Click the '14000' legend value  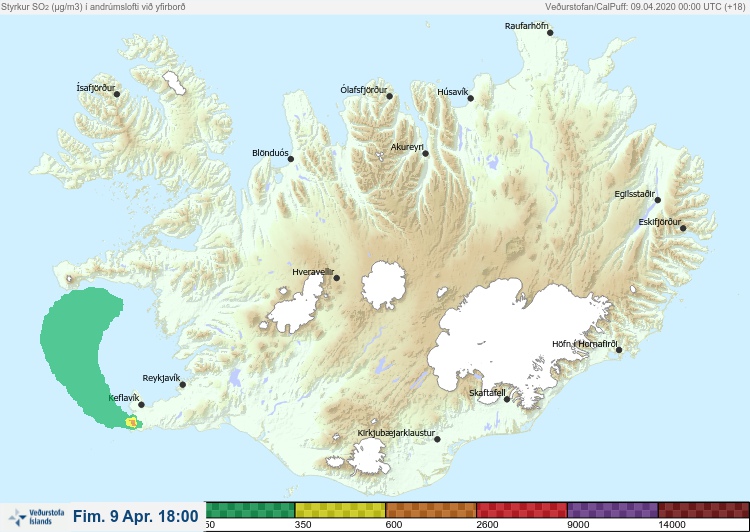click(672, 525)
